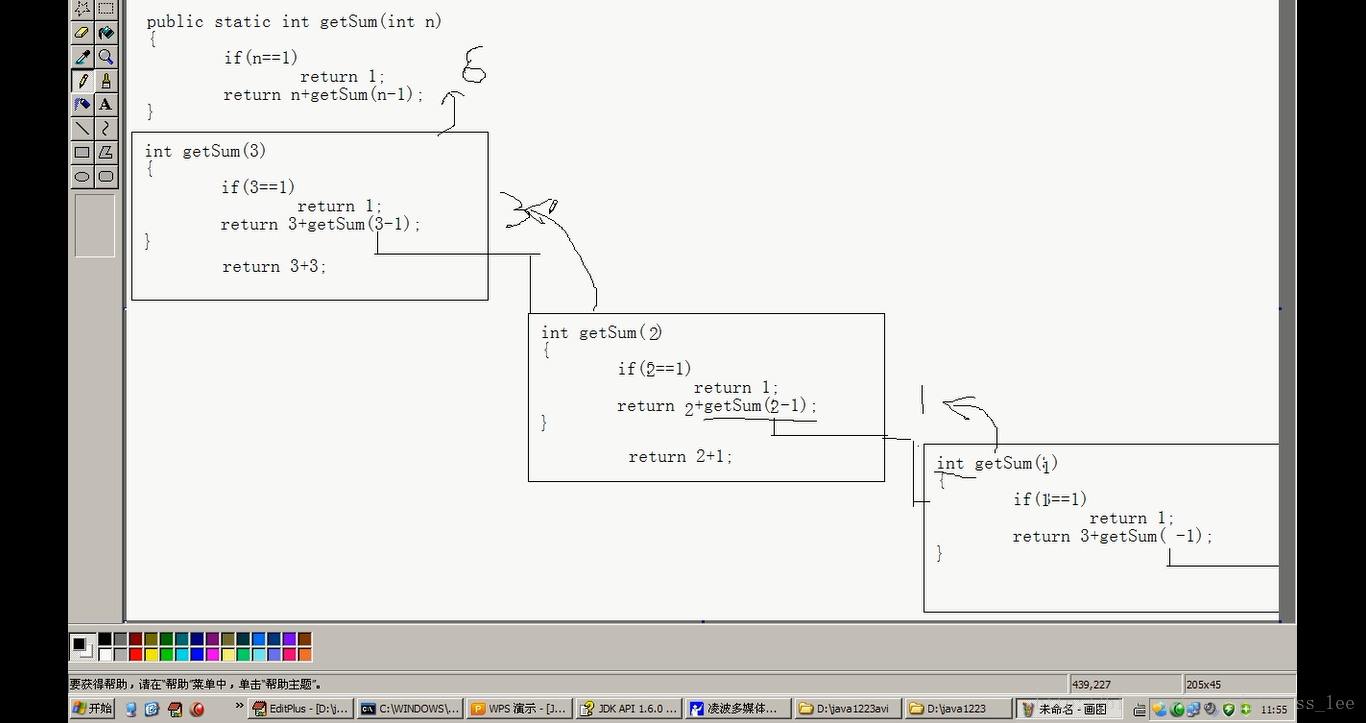Select the Fill With Color bucket tool
1366x723 pixels.
(x=105, y=33)
